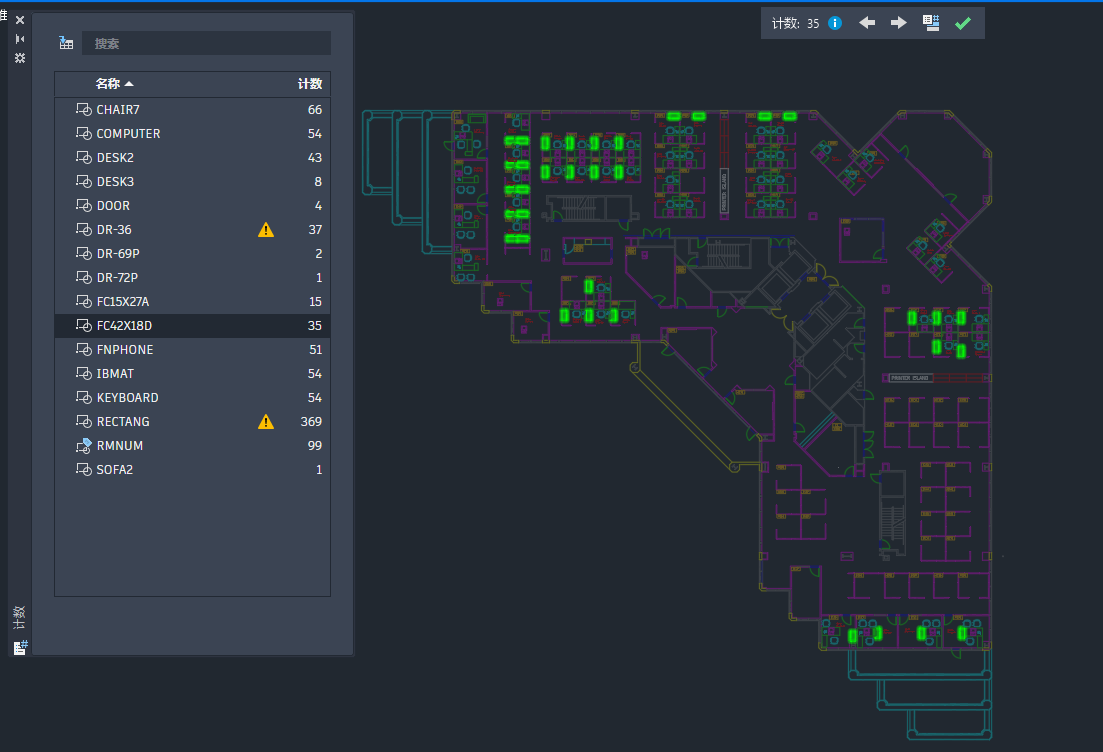Viewport: 1103px width, 752px height.
Task: Select the FC15X27A block row
Action: point(192,301)
